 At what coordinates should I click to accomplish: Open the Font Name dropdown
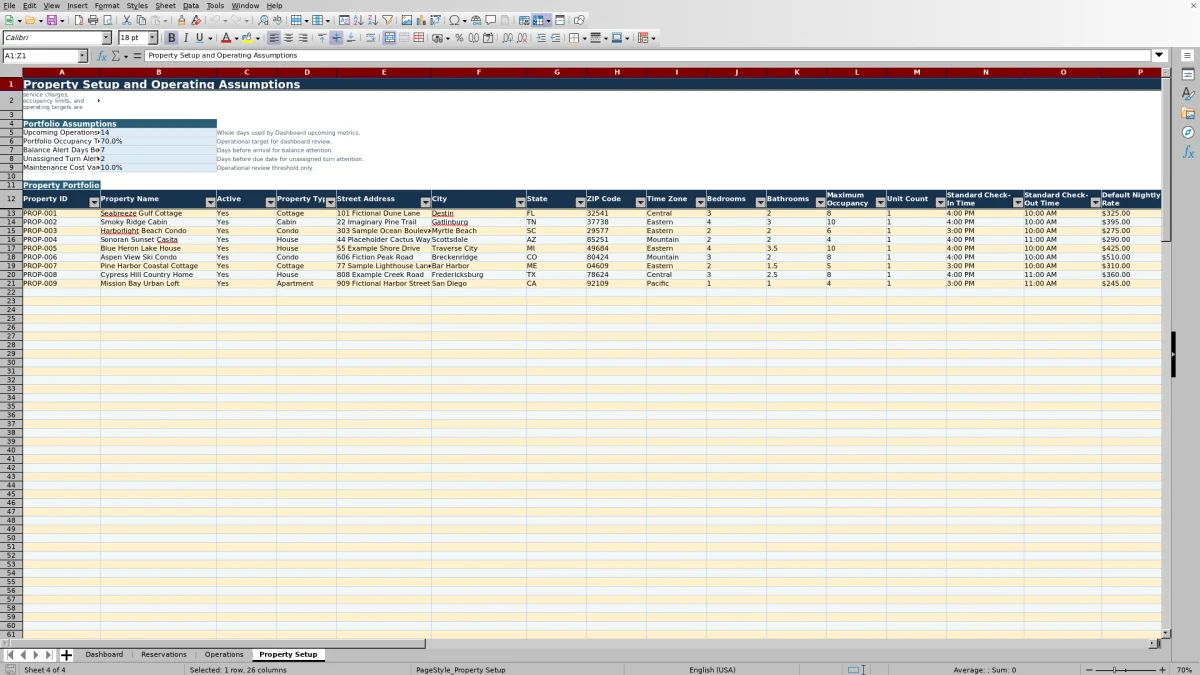pos(107,38)
